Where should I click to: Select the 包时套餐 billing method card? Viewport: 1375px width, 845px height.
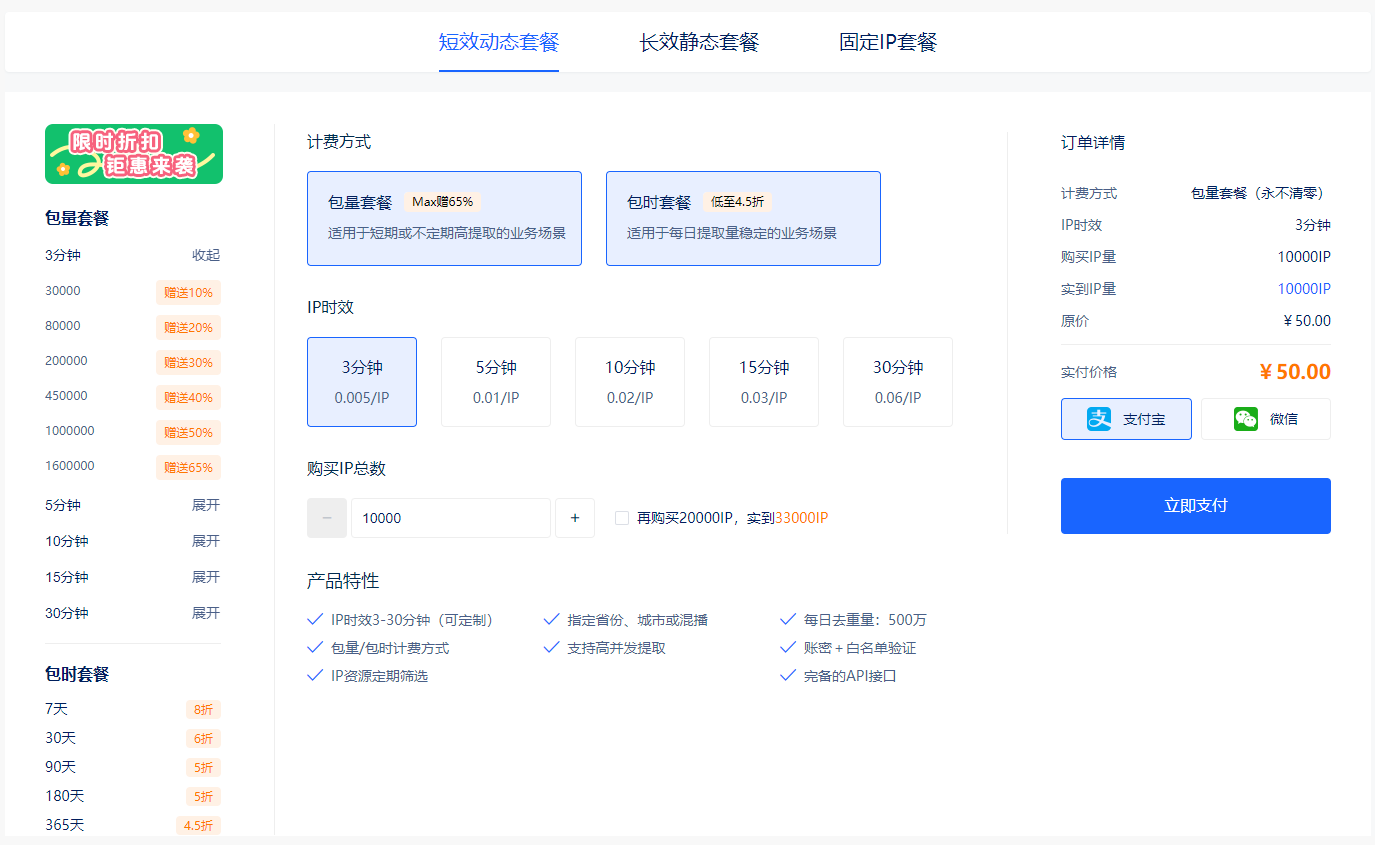[x=743, y=218]
